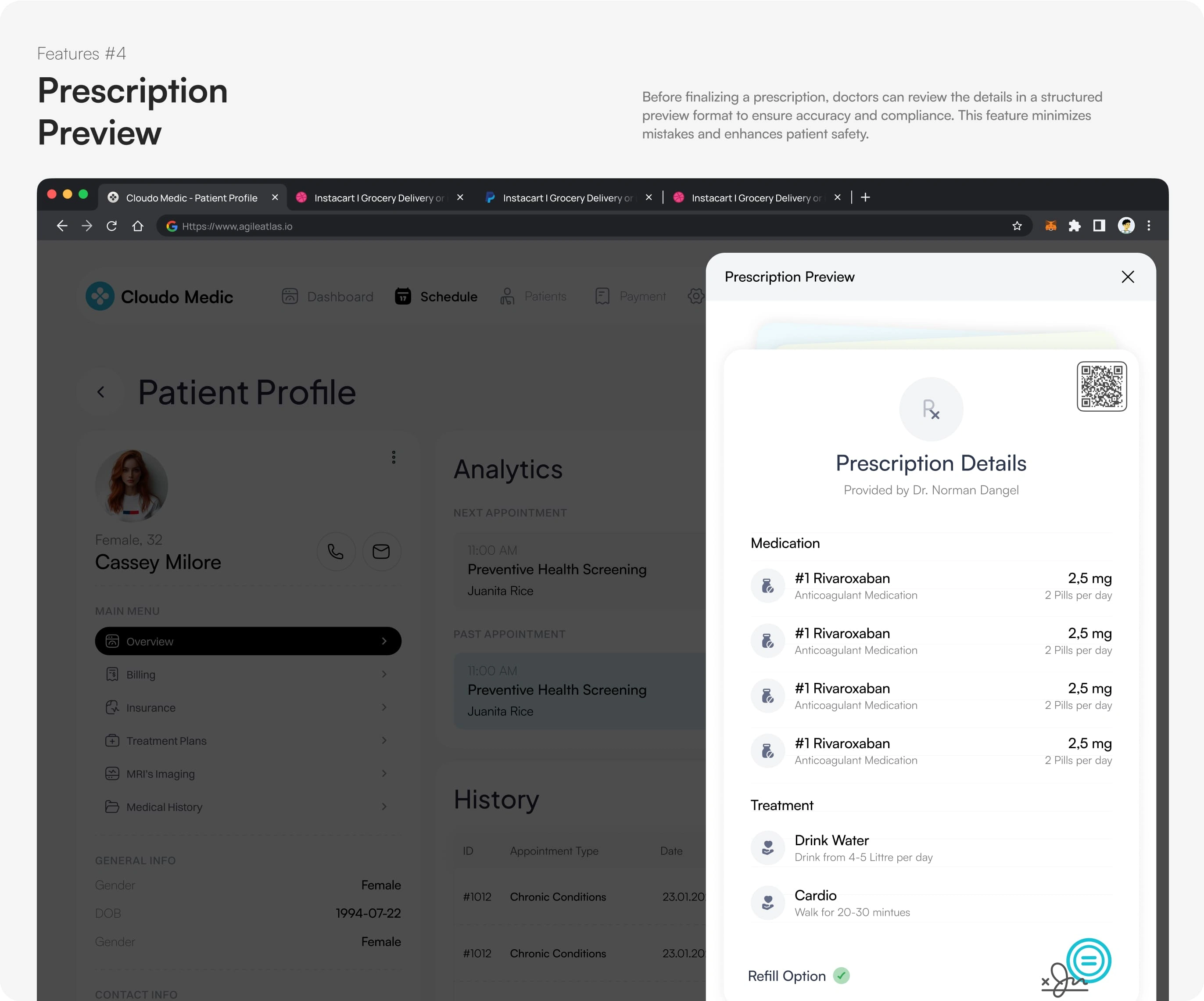1204x1001 pixels.
Task: Open the browser home page
Action: (x=138, y=226)
